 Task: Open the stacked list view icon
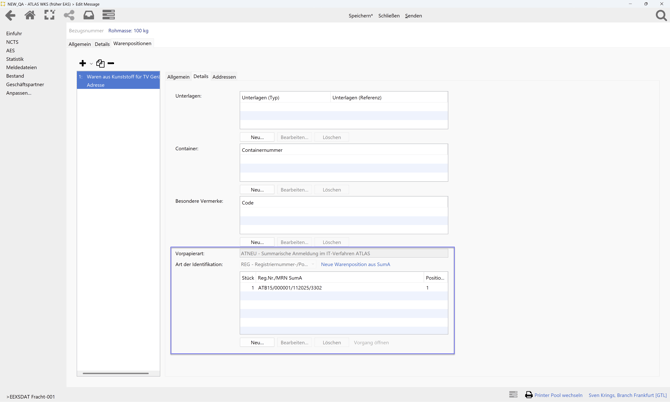pyautogui.click(x=109, y=15)
